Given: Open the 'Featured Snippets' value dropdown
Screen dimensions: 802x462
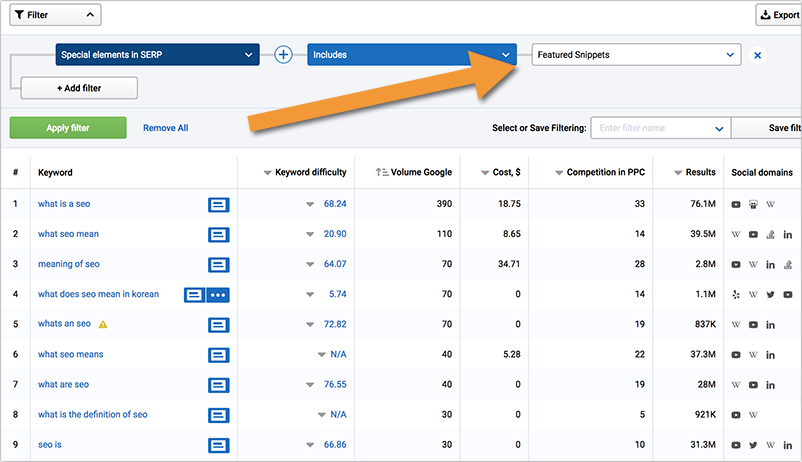Looking at the screenshot, I should (635, 55).
